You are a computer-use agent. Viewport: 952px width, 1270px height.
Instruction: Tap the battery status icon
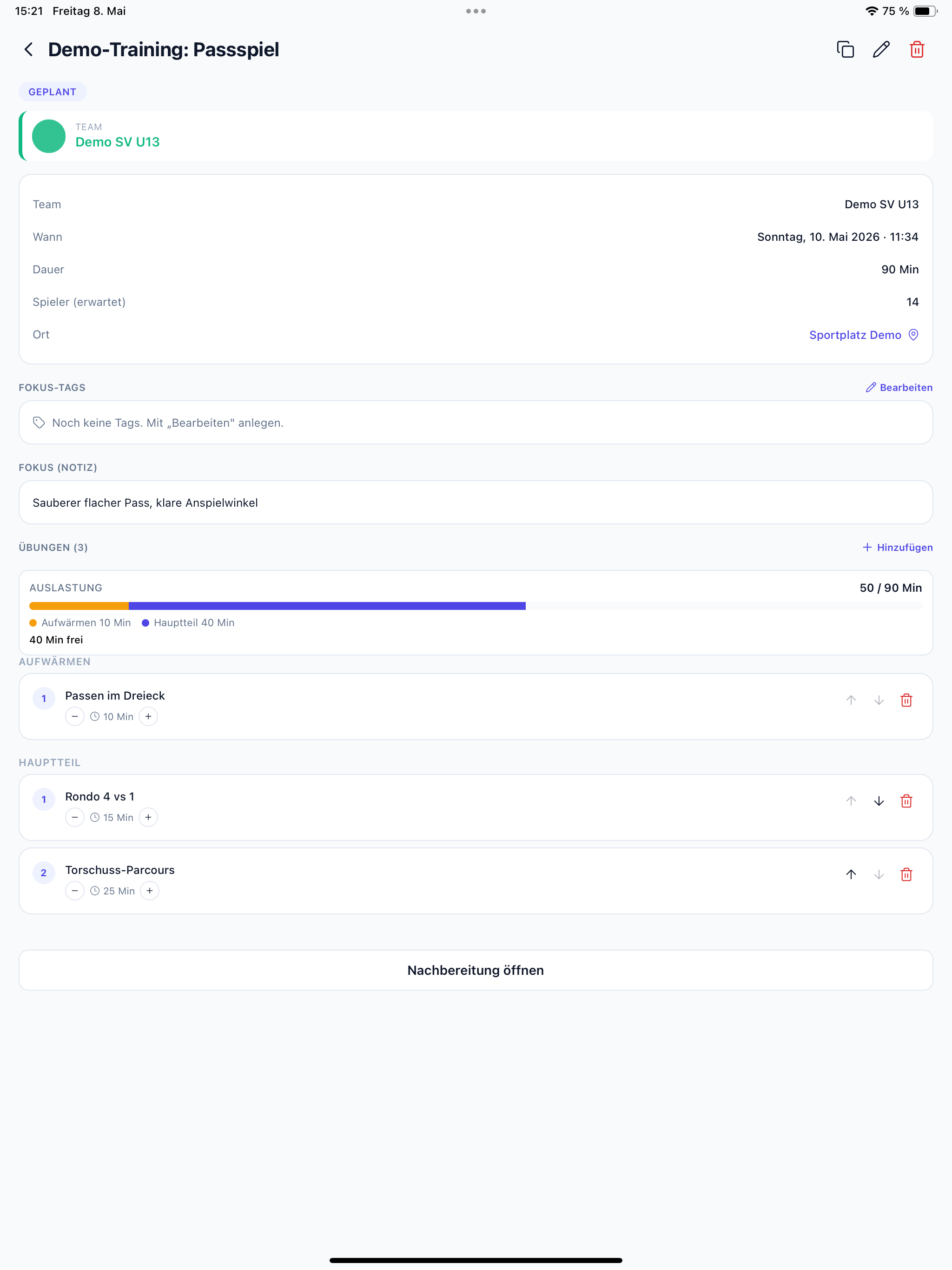925,11
